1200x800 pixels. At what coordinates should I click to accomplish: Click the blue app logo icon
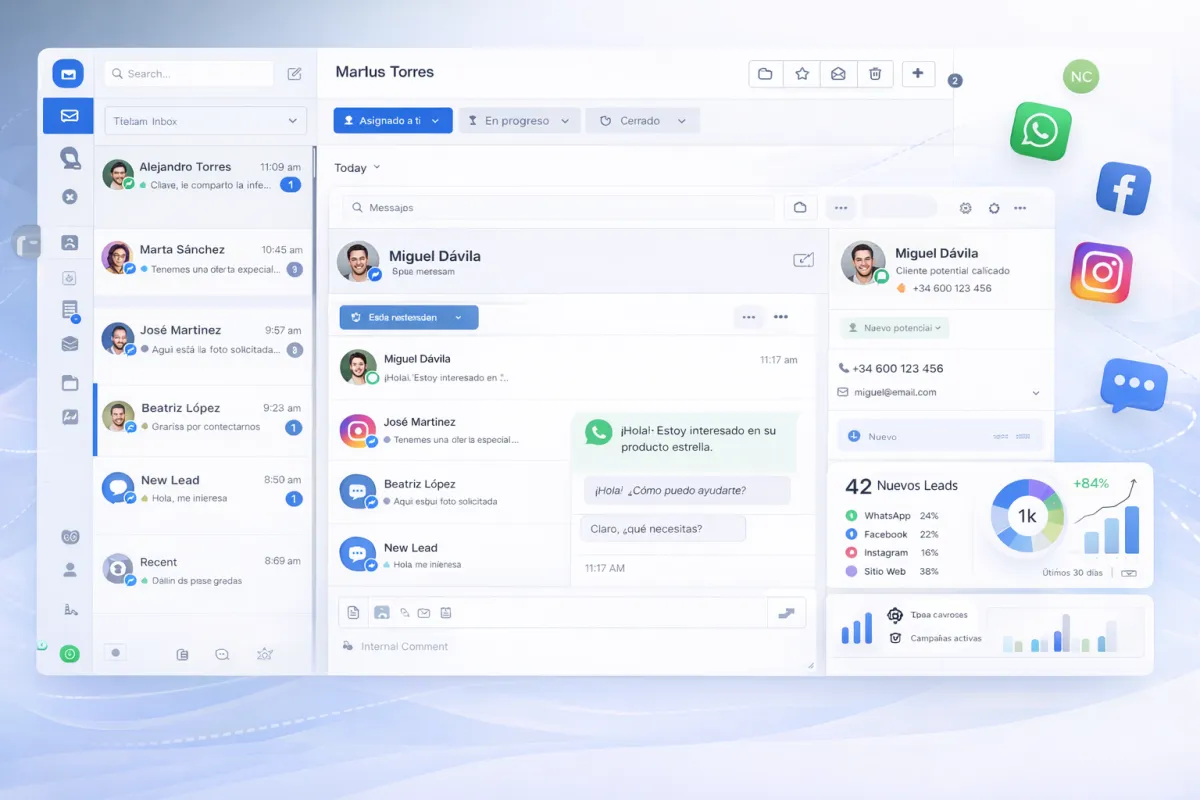pos(68,74)
